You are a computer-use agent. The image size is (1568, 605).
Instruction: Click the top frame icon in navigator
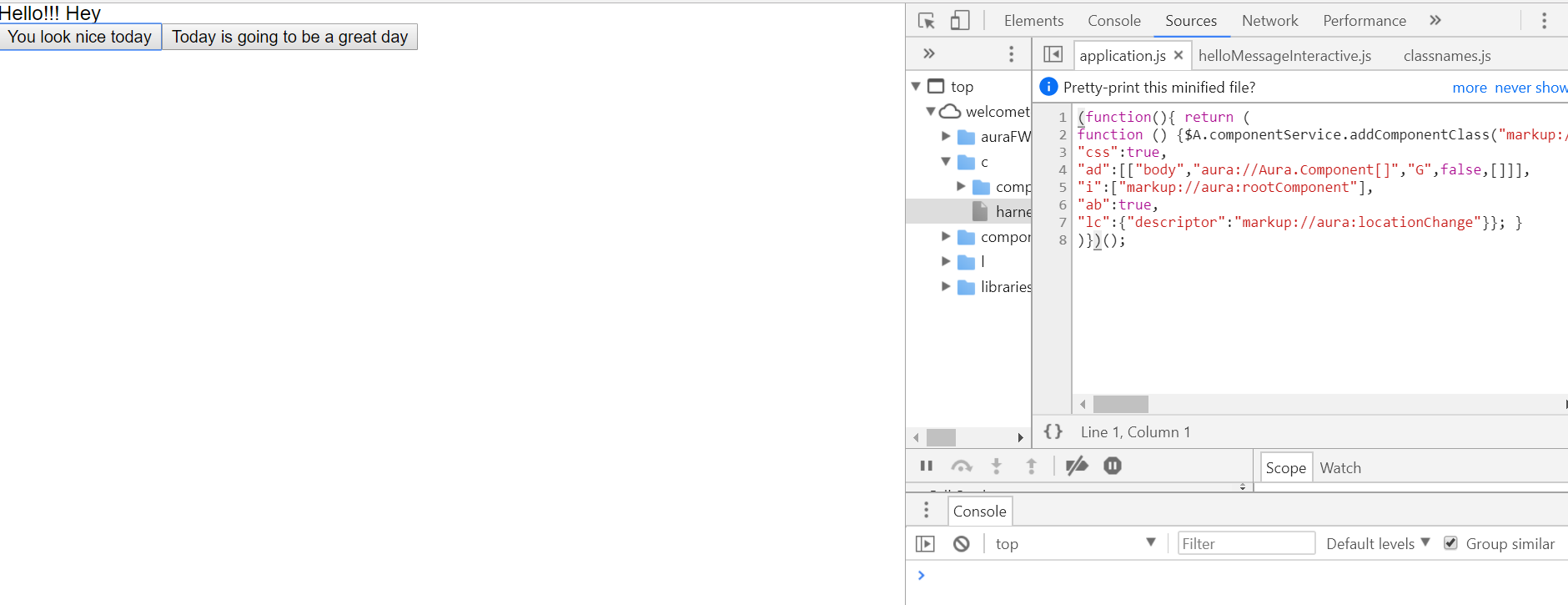(937, 86)
